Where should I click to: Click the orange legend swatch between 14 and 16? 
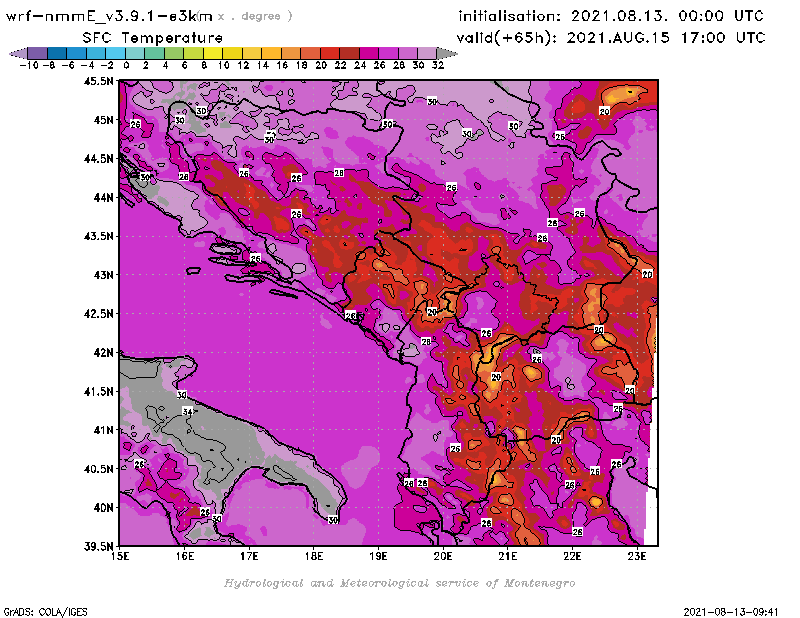pos(271,53)
